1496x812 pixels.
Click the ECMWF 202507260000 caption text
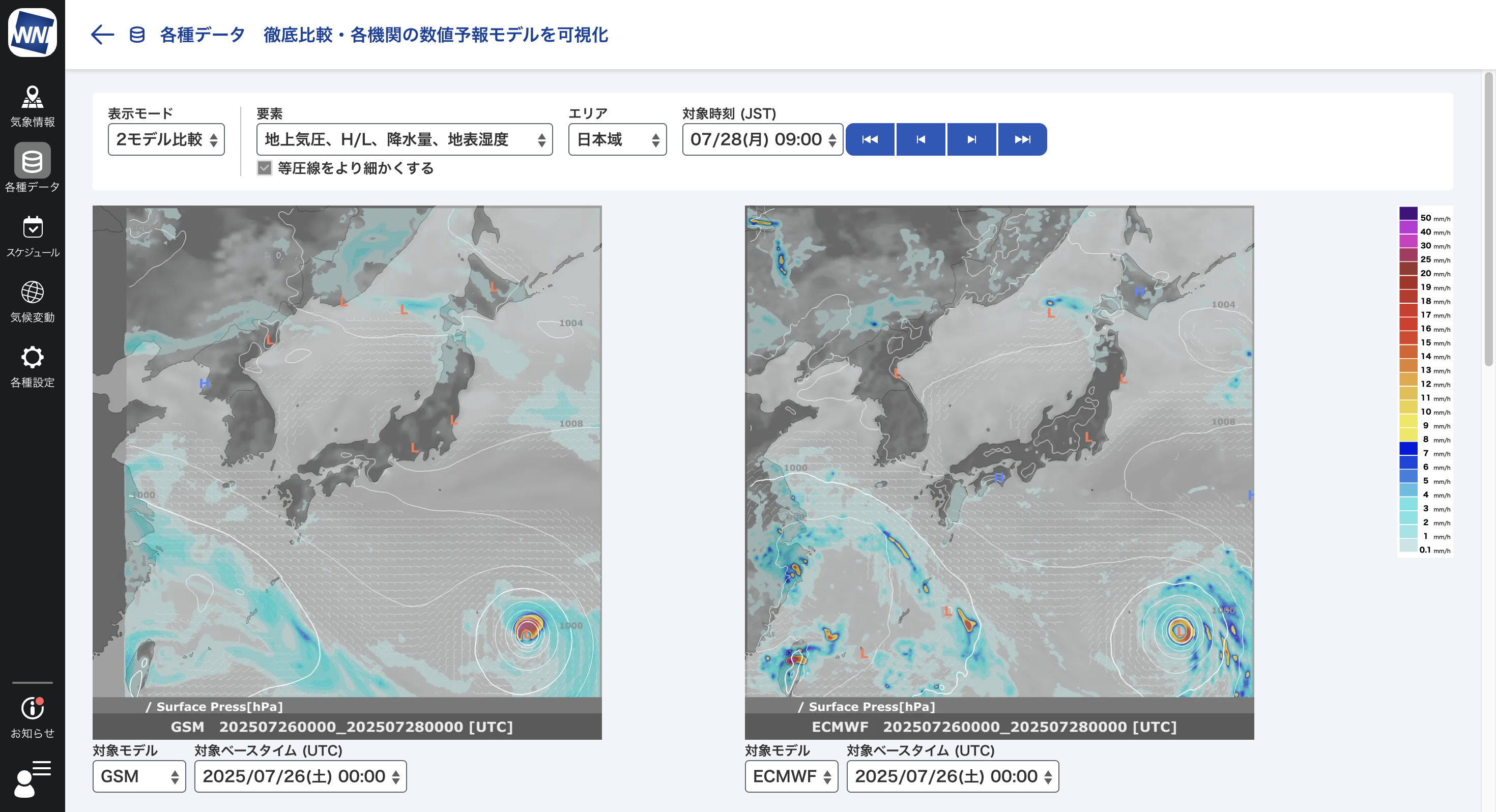pyautogui.click(x=994, y=727)
